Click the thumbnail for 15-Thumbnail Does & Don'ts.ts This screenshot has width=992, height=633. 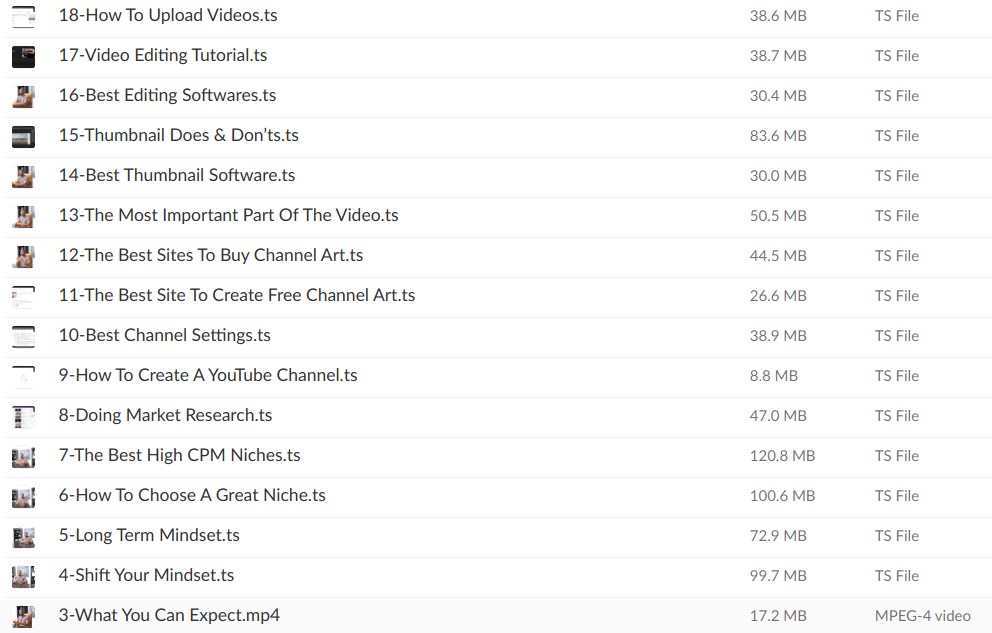(x=23, y=136)
